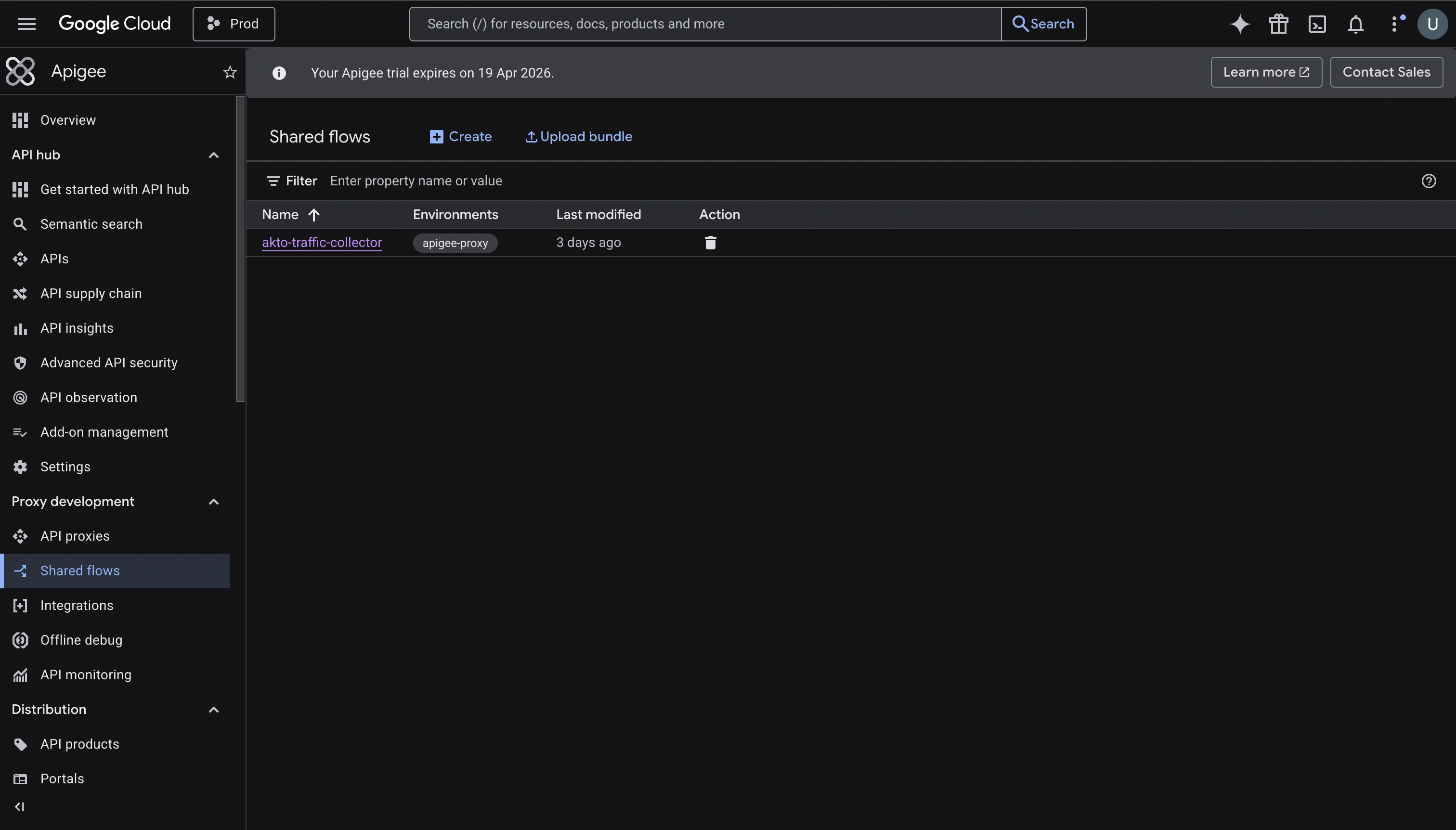Image resolution: width=1456 pixels, height=830 pixels.
Task: Pin Apigee with the star icon
Action: [x=230, y=72]
